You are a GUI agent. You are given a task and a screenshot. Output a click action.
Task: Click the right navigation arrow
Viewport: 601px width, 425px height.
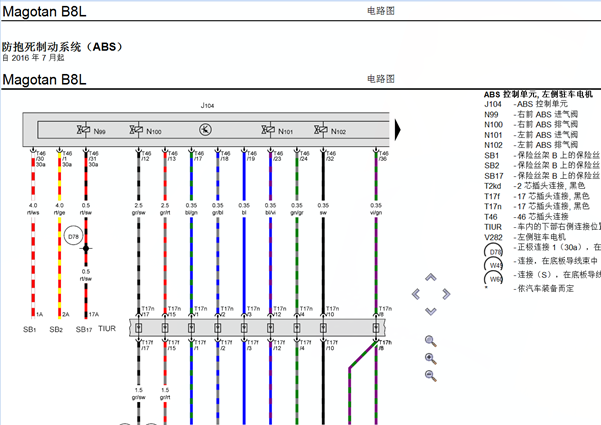(446, 294)
